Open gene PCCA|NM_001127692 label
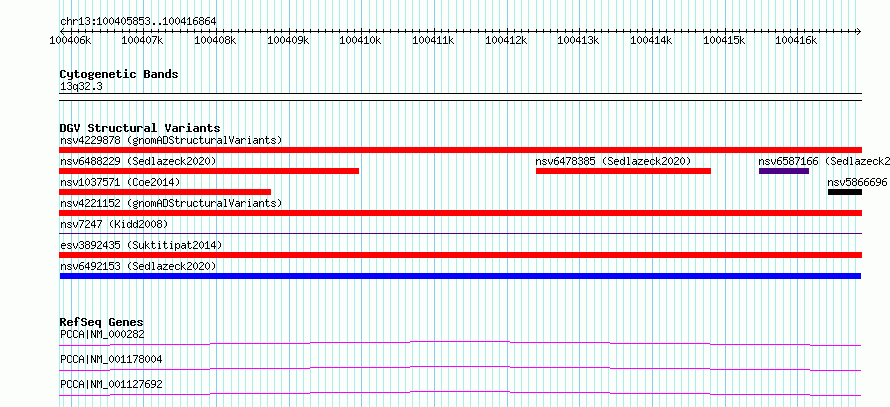This screenshot has width=890, height=407. pos(111,384)
